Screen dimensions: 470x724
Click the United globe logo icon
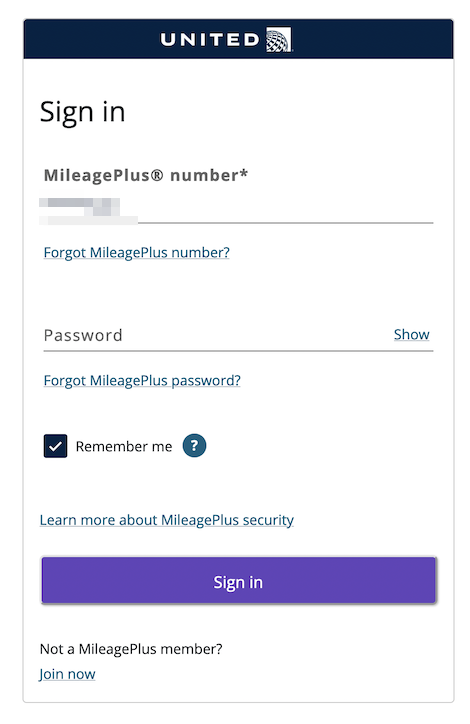[279, 39]
